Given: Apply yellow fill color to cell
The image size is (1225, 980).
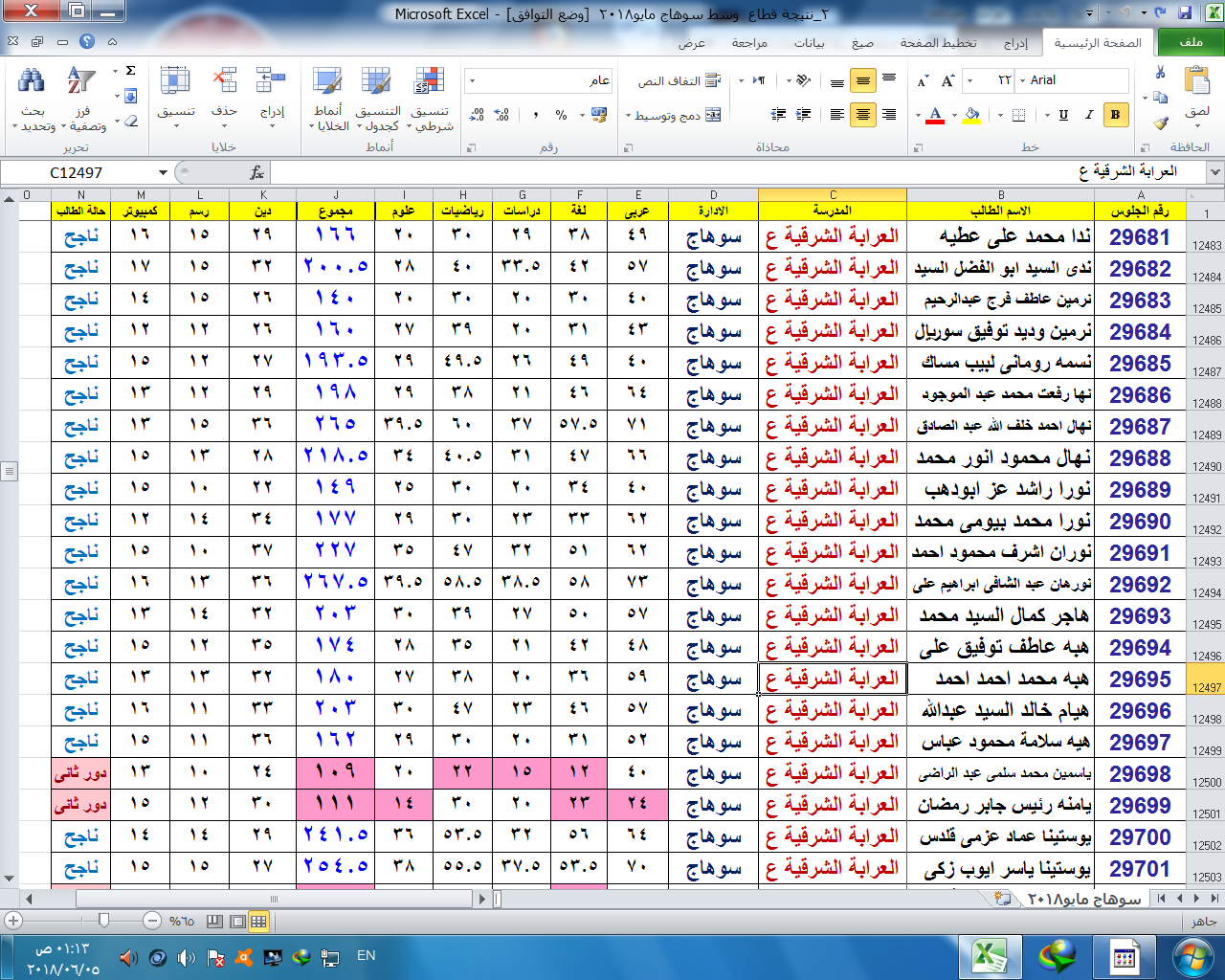Looking at the screenshot, I should 972,115.
